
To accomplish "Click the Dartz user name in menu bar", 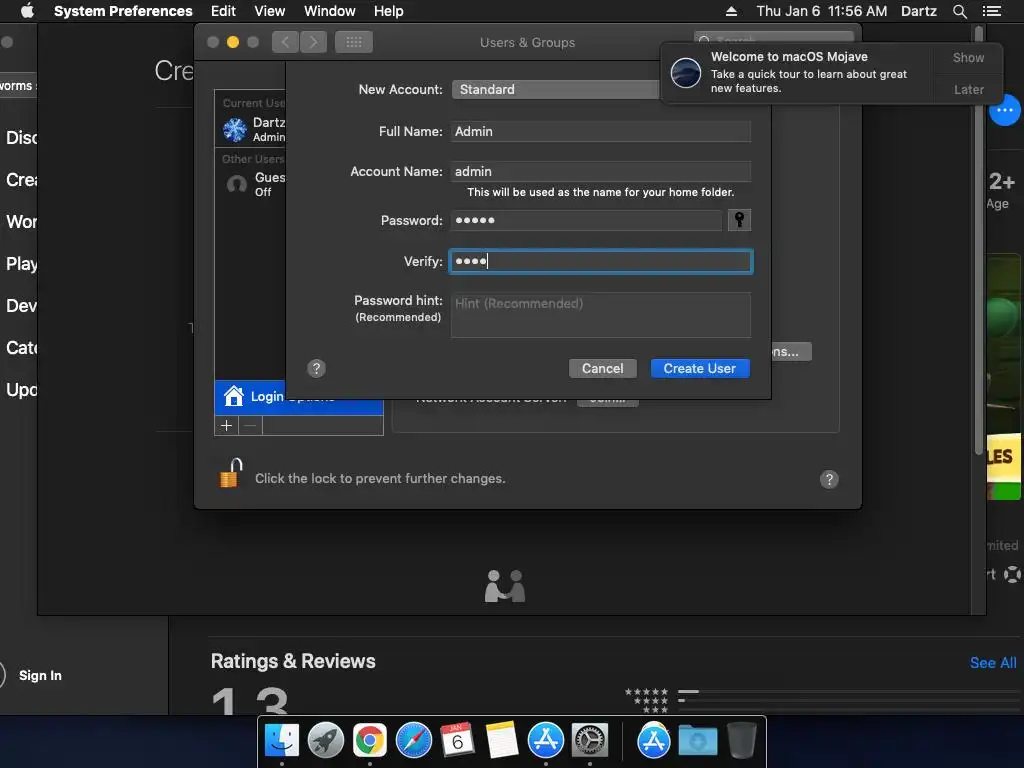I will click(x=918, y=11).
